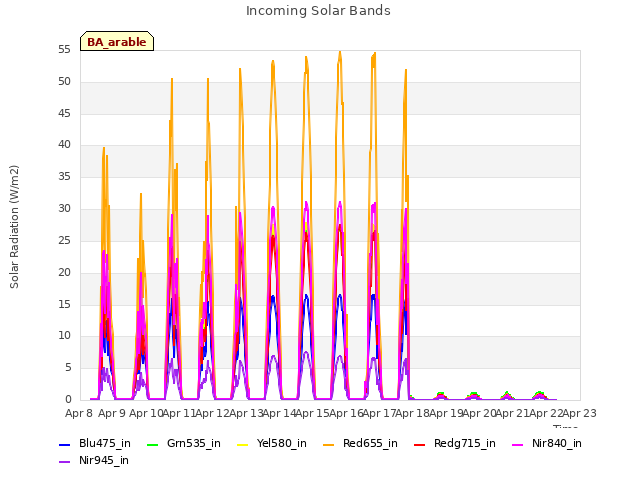Toggle the Grn535_in legend entry
This screenshot has height=480, width=640.
184,444
